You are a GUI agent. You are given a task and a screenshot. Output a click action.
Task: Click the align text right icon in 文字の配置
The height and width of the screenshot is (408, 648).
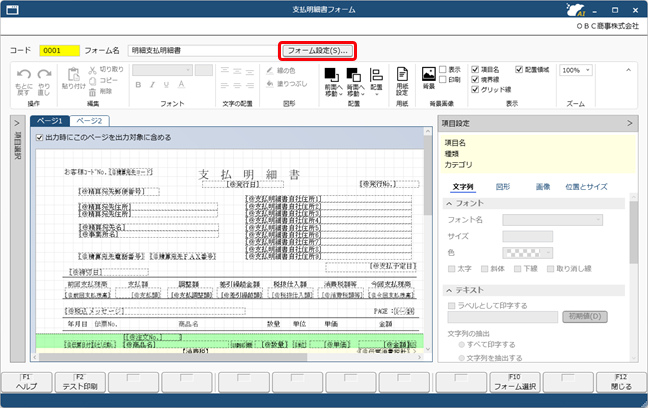[x=250, y=86]
